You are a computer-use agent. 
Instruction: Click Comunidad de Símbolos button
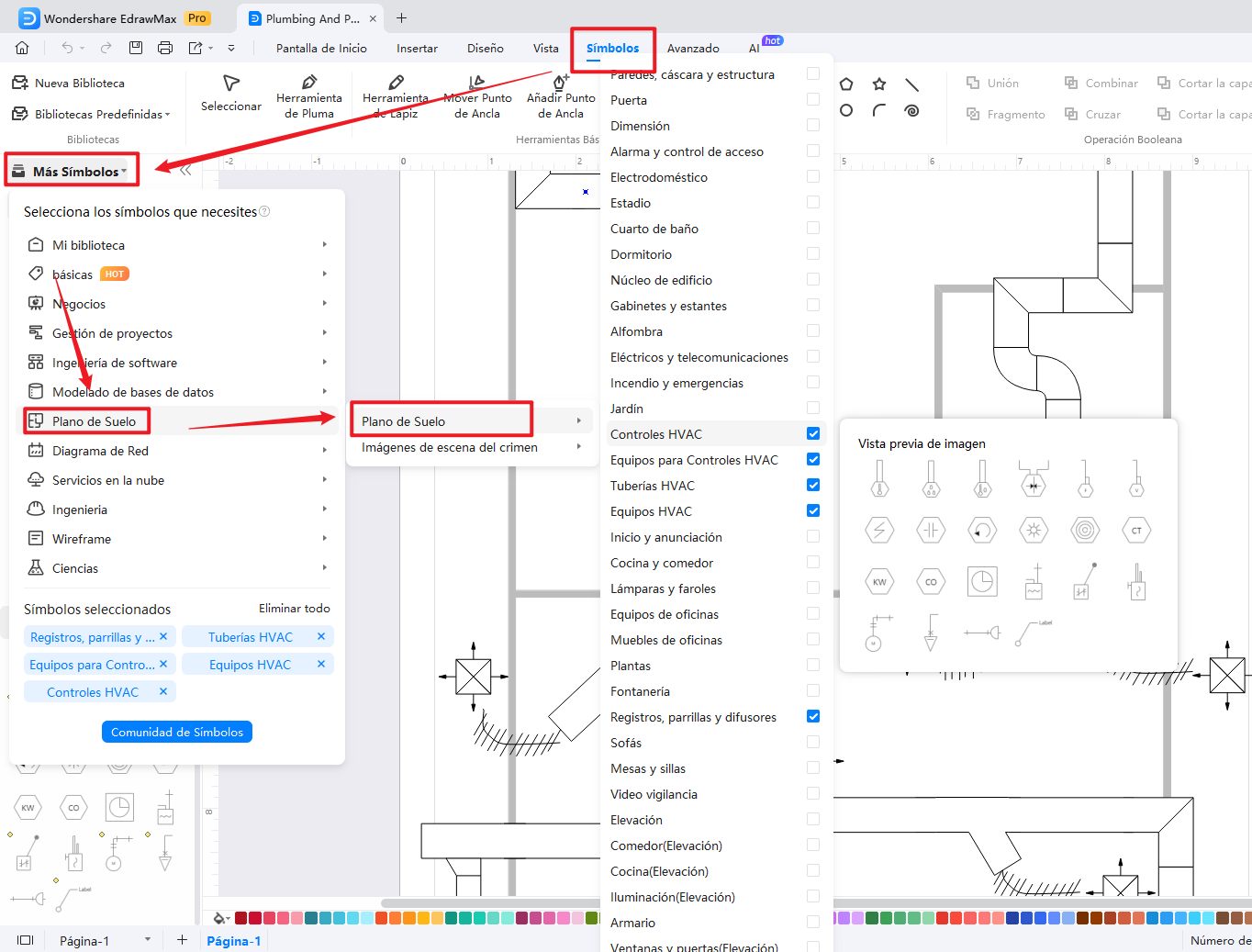[177, 732]
